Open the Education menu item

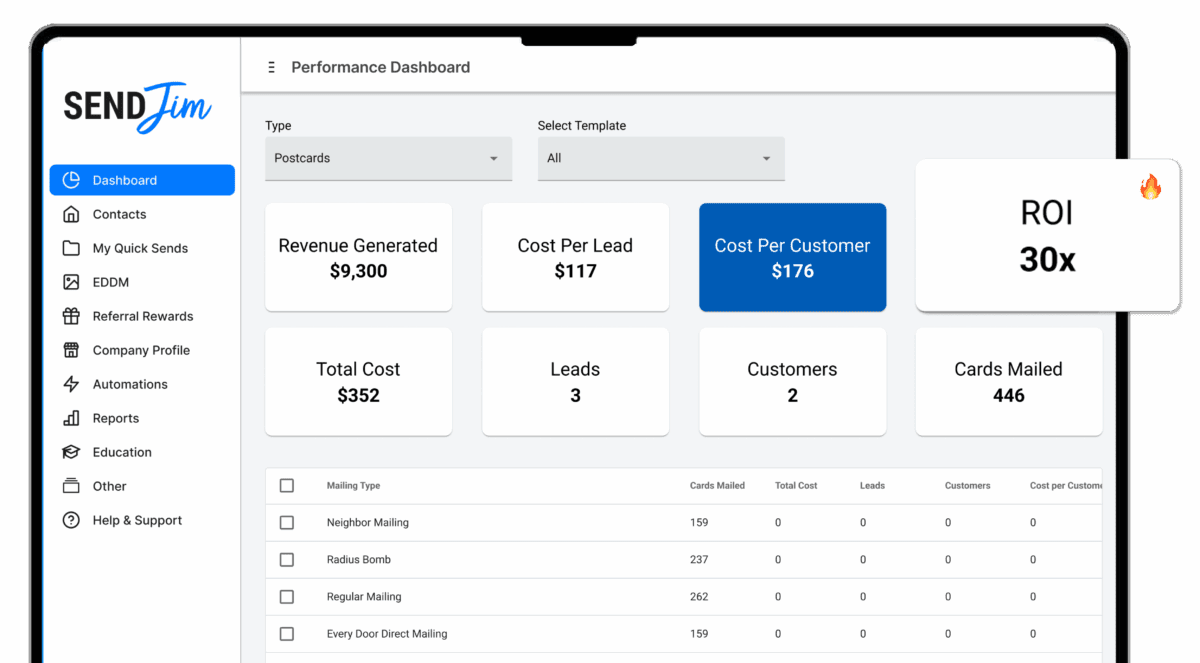coord(122,452)
